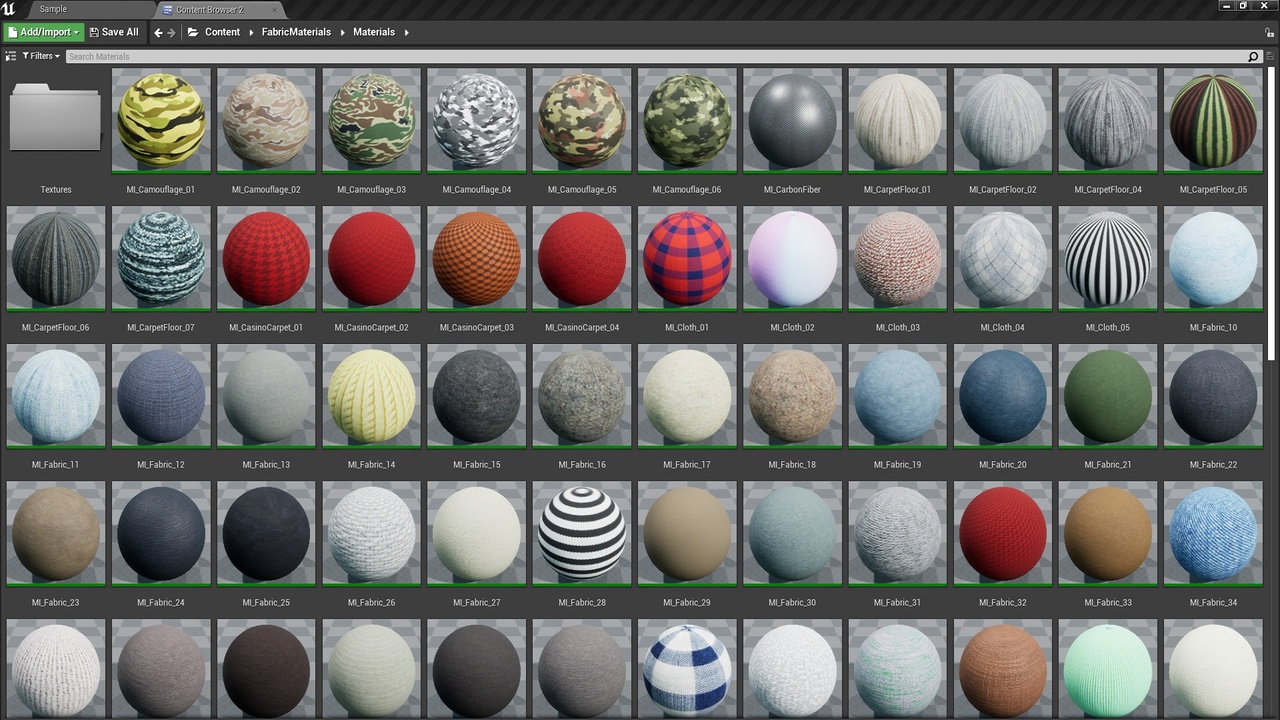Open the Add/Import dropdown menu

click(42, 31)
